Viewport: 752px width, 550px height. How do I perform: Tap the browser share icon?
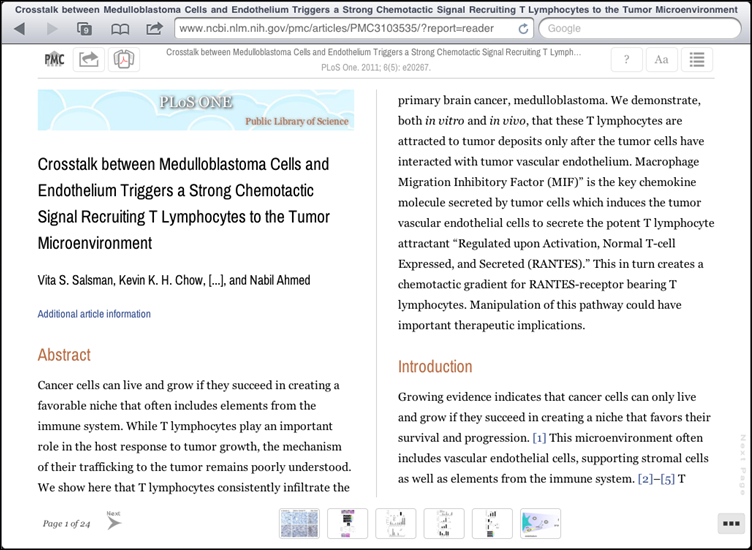click(154, 29)
